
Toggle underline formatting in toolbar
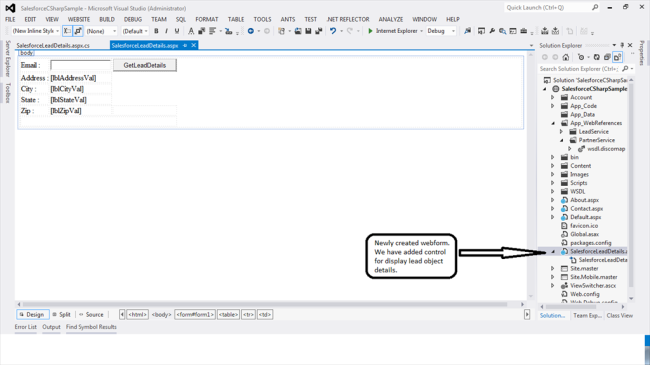pos(177,31)
